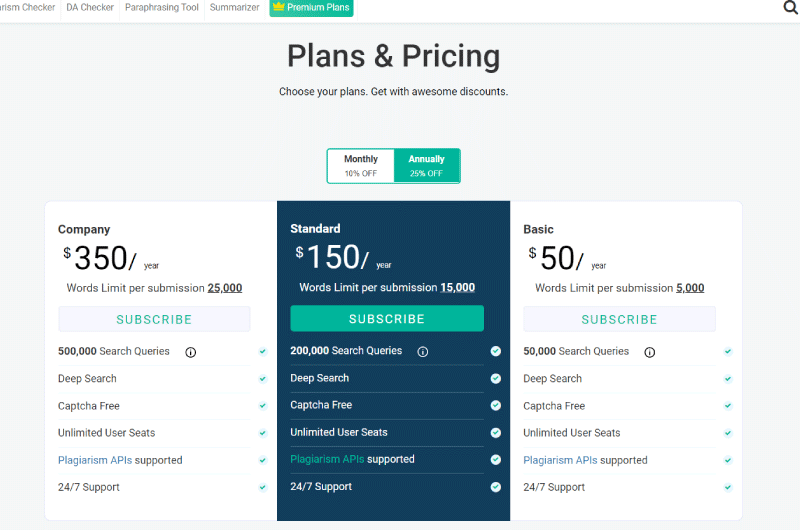Switch billing to Annually 25% OFF
The width and height of the screenshot is (800, 530).
pyautogui.click(x=427, y=166)
